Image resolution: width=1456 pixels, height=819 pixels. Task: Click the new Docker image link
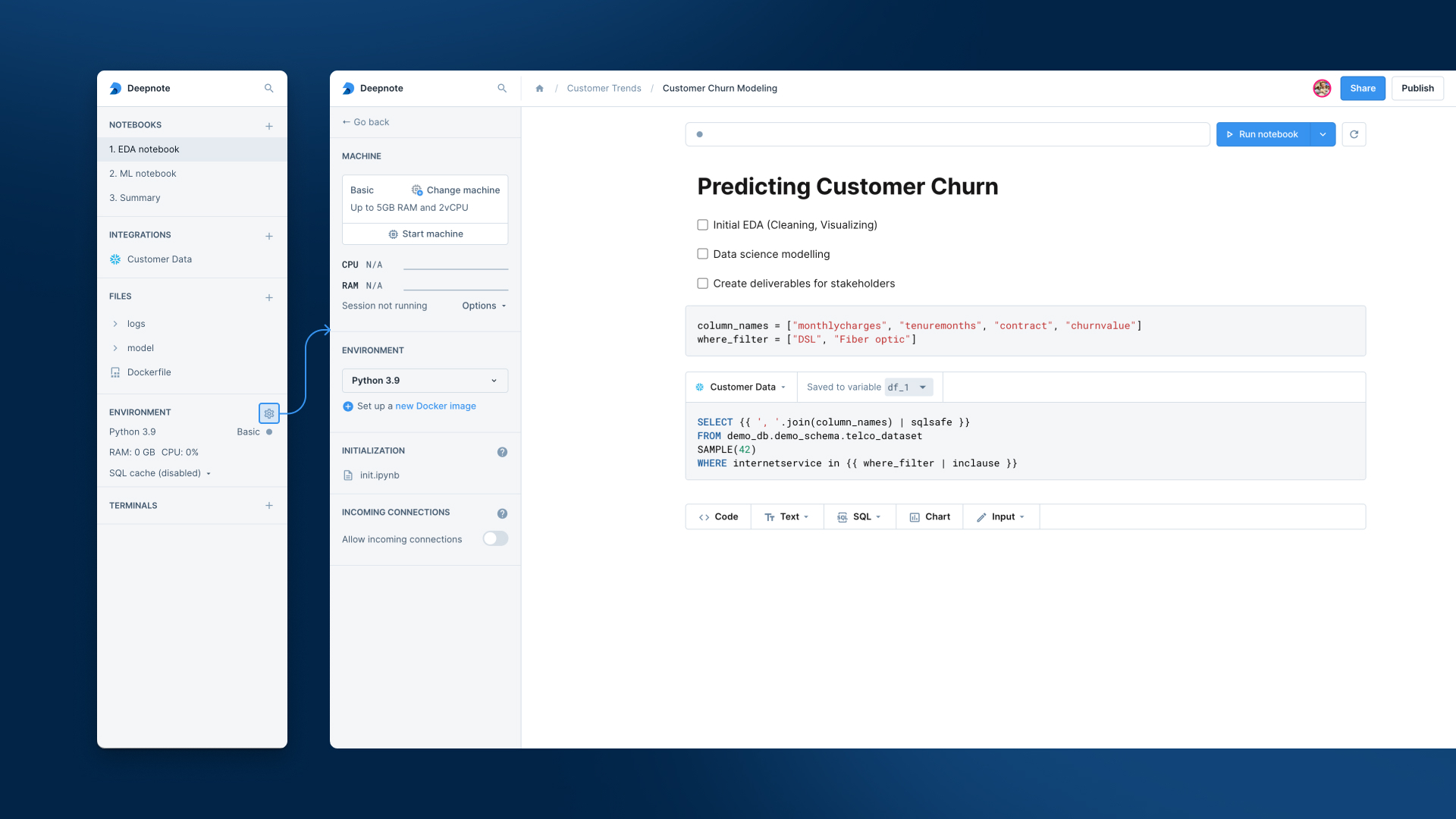[435, 406]
